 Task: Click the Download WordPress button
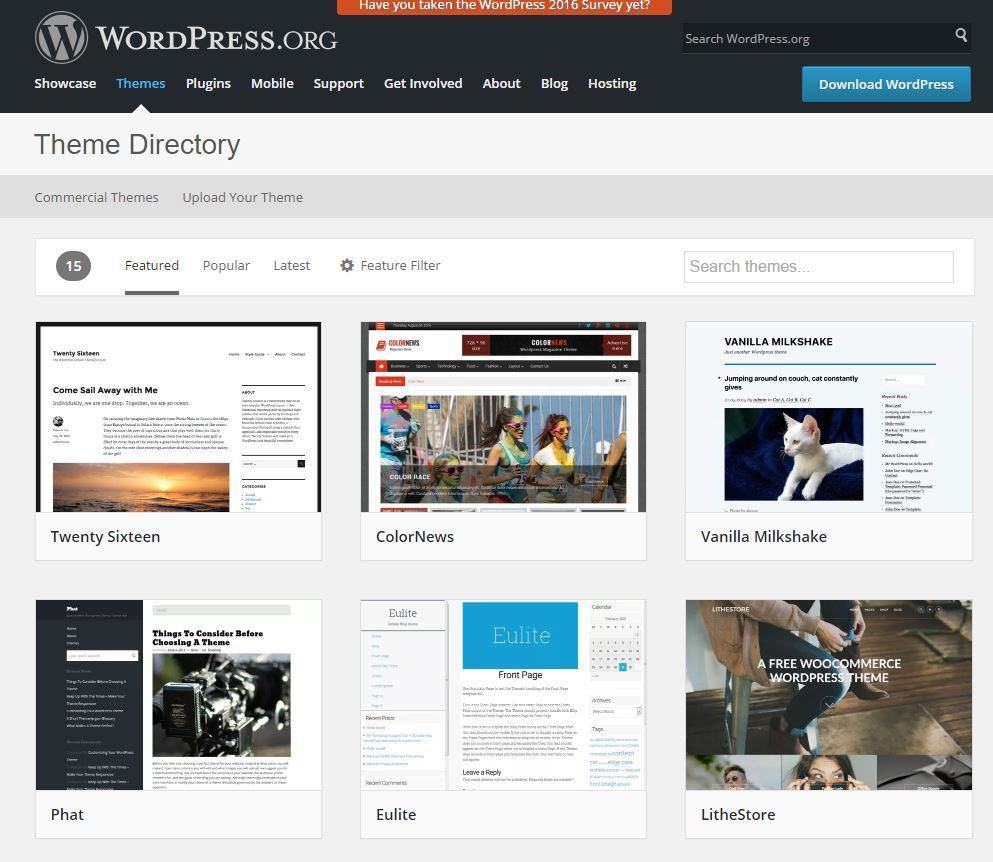pos(885,84)
